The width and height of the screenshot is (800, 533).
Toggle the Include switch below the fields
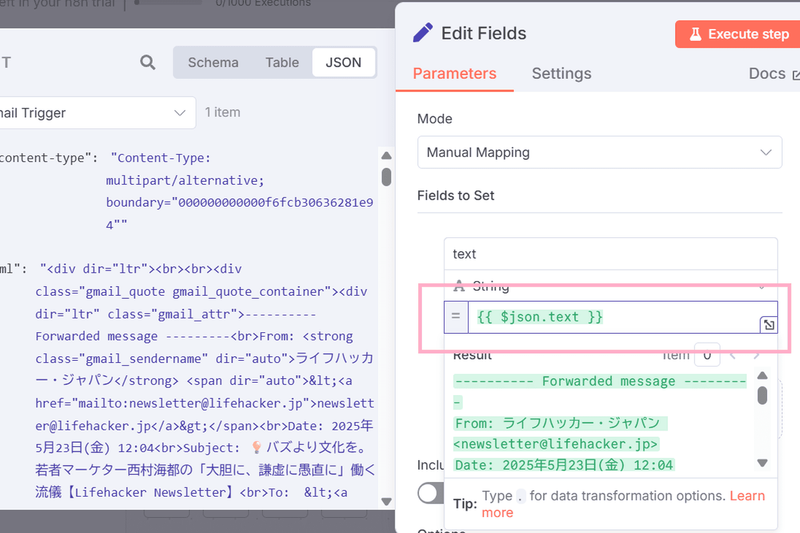click(432, 493)
